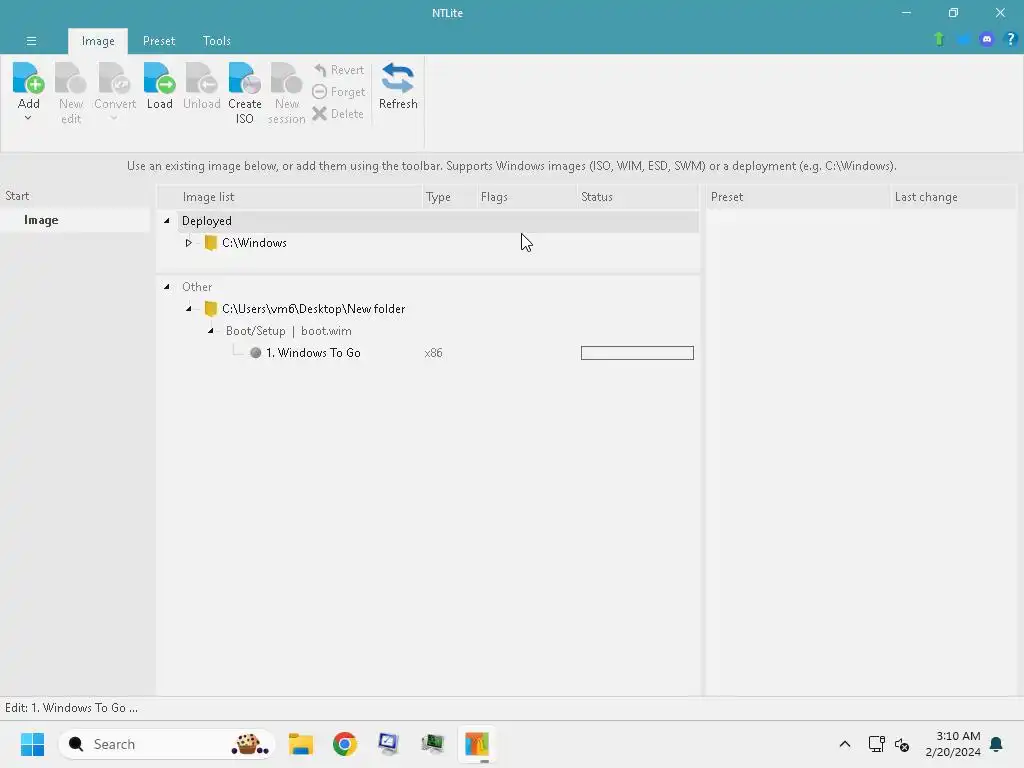
Task: Select the C:\Windows deployed image
Action: tap(254, 243)
